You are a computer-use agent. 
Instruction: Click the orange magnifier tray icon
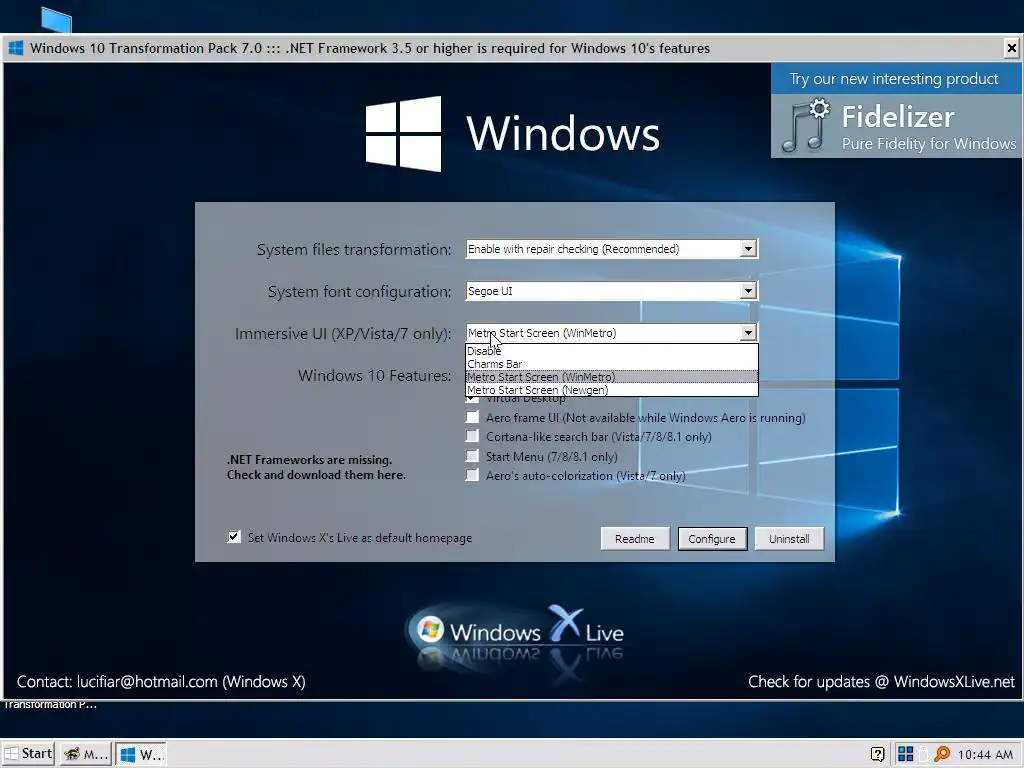(x=942, y=754)
